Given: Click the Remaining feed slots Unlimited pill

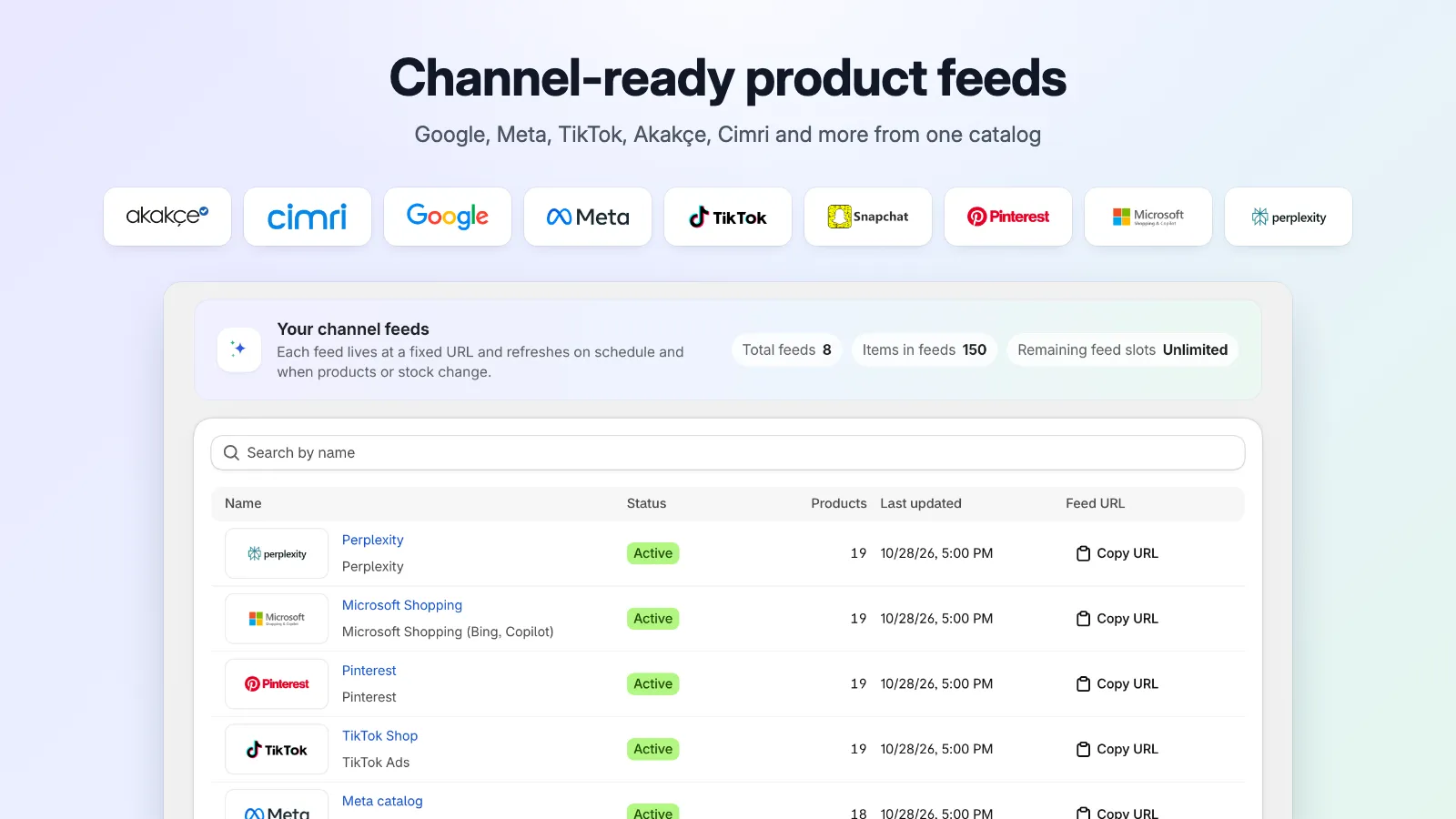Looking at the screenshot, I should pyautogui.click(x=1123, y=350).
